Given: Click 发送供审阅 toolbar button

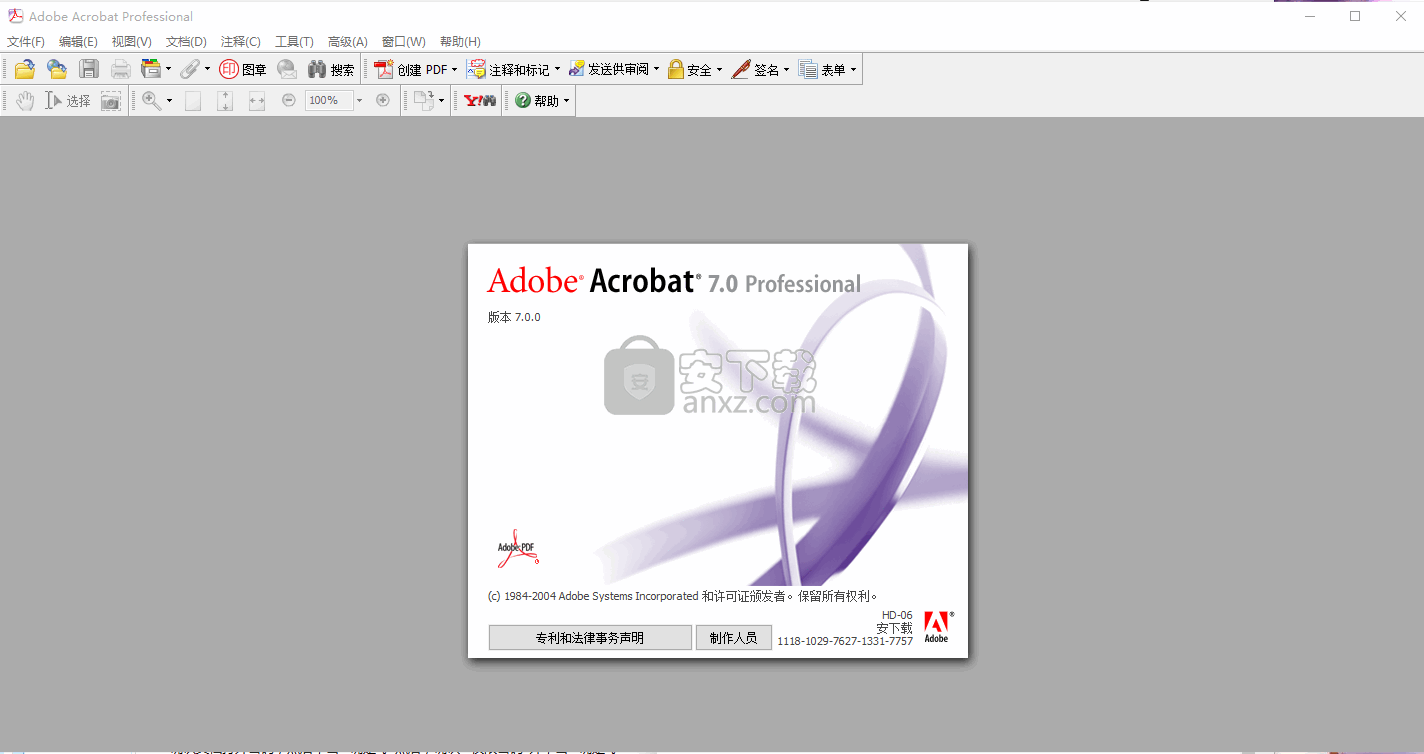Looking at the screenshot, I should coord(609,69).
